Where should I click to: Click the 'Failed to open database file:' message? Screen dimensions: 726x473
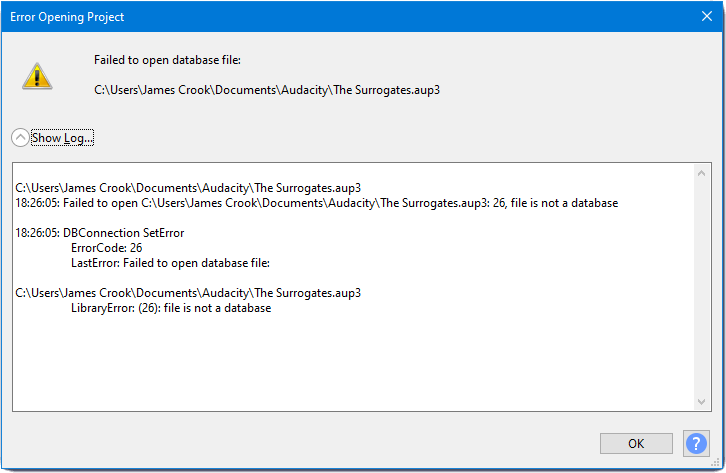pos(167,60)
